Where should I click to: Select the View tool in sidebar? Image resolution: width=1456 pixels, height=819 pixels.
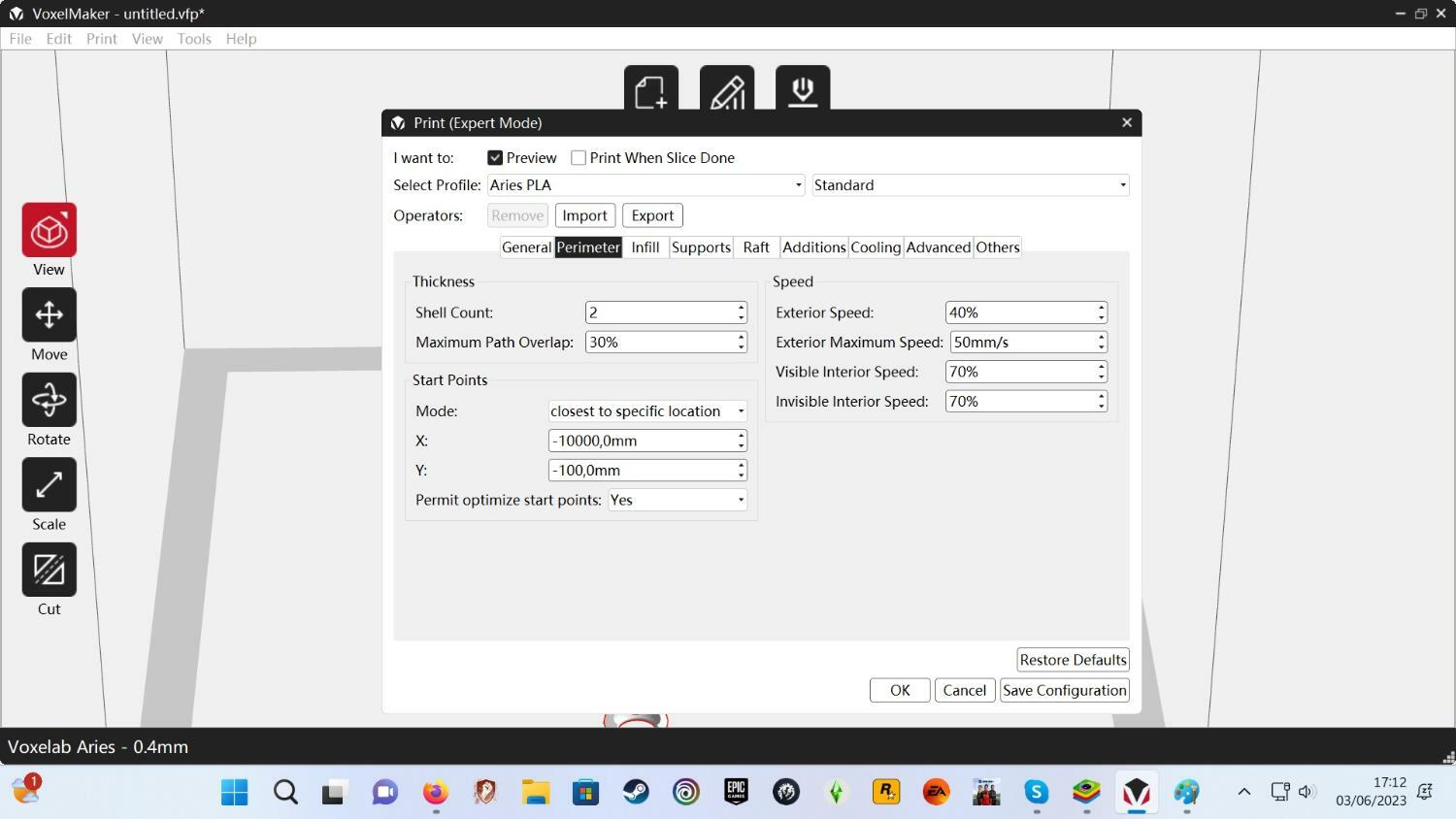(49, 231)
